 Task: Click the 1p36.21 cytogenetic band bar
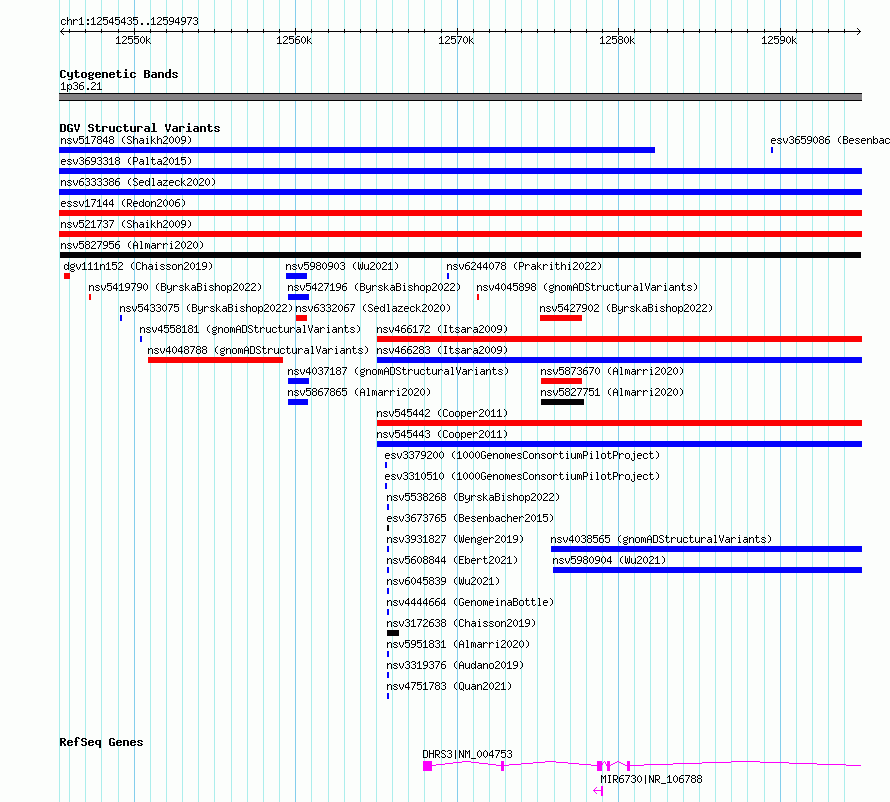click(460, 98)
